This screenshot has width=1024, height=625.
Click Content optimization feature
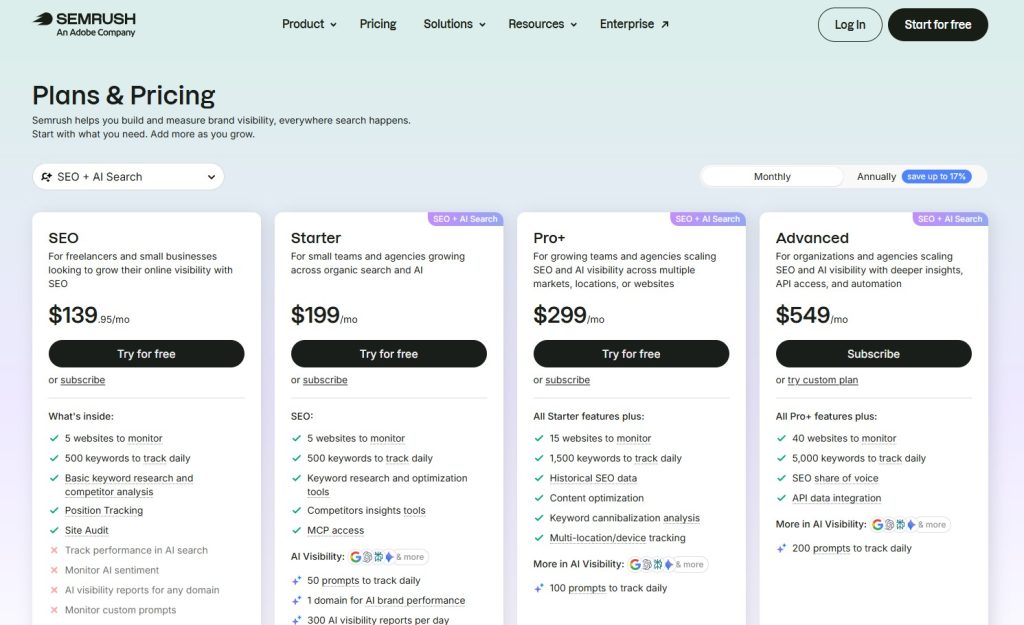(596, 498)
